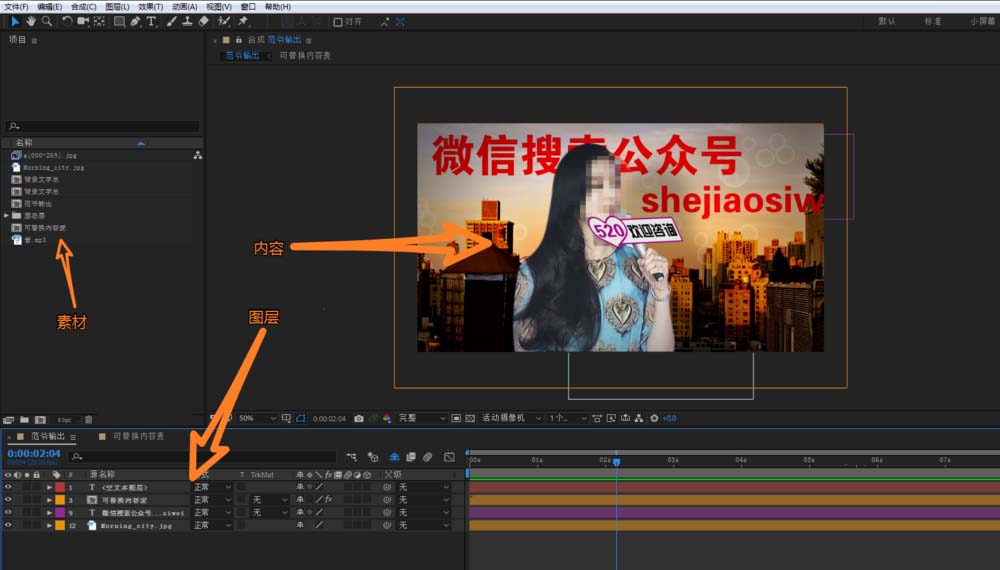1000x570 pixels.
Task: Click the project flowchart icon beside a[000-269].jpg
Action: click(198, 155)
